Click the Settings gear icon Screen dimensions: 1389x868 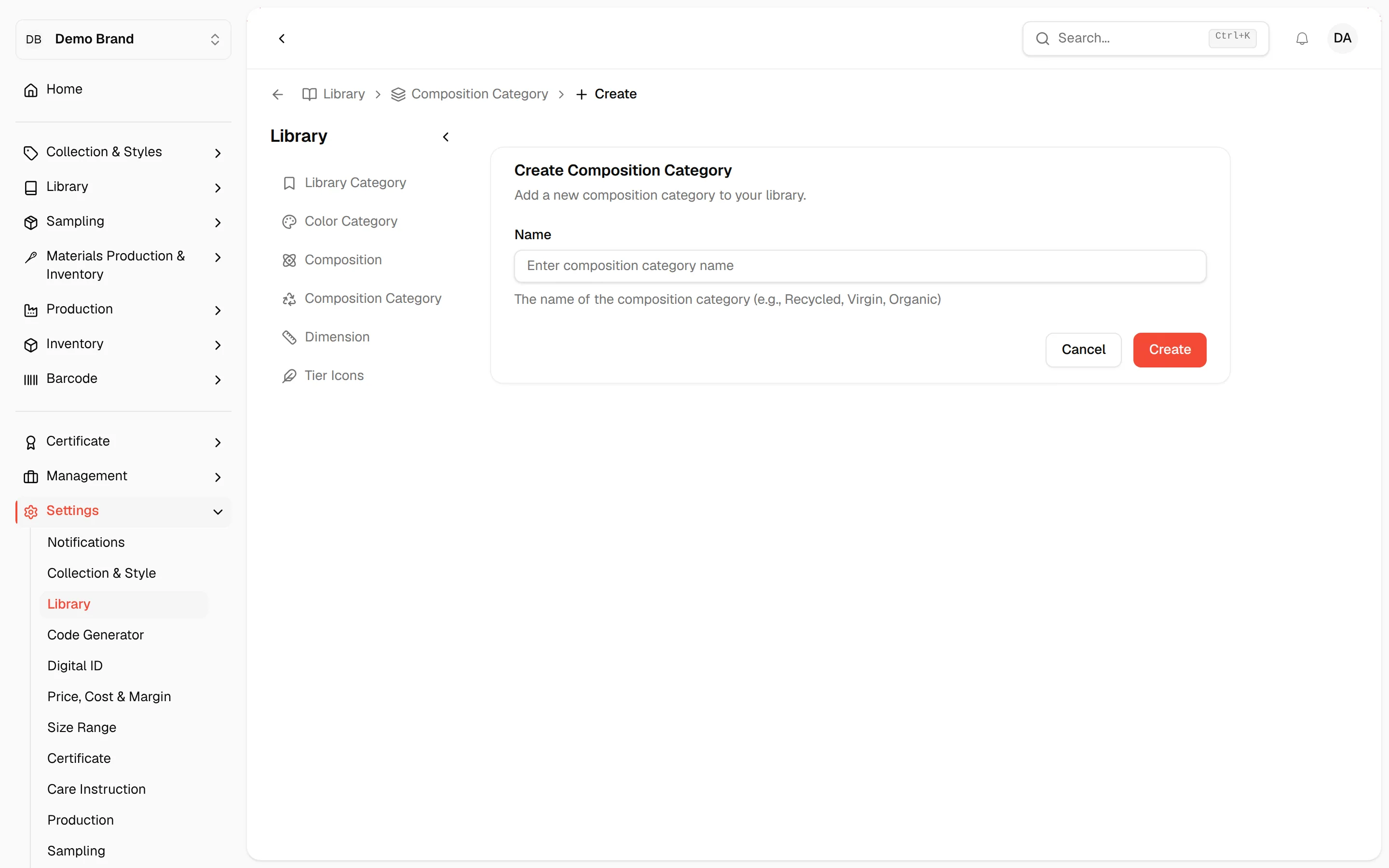(x=31, y=512)
